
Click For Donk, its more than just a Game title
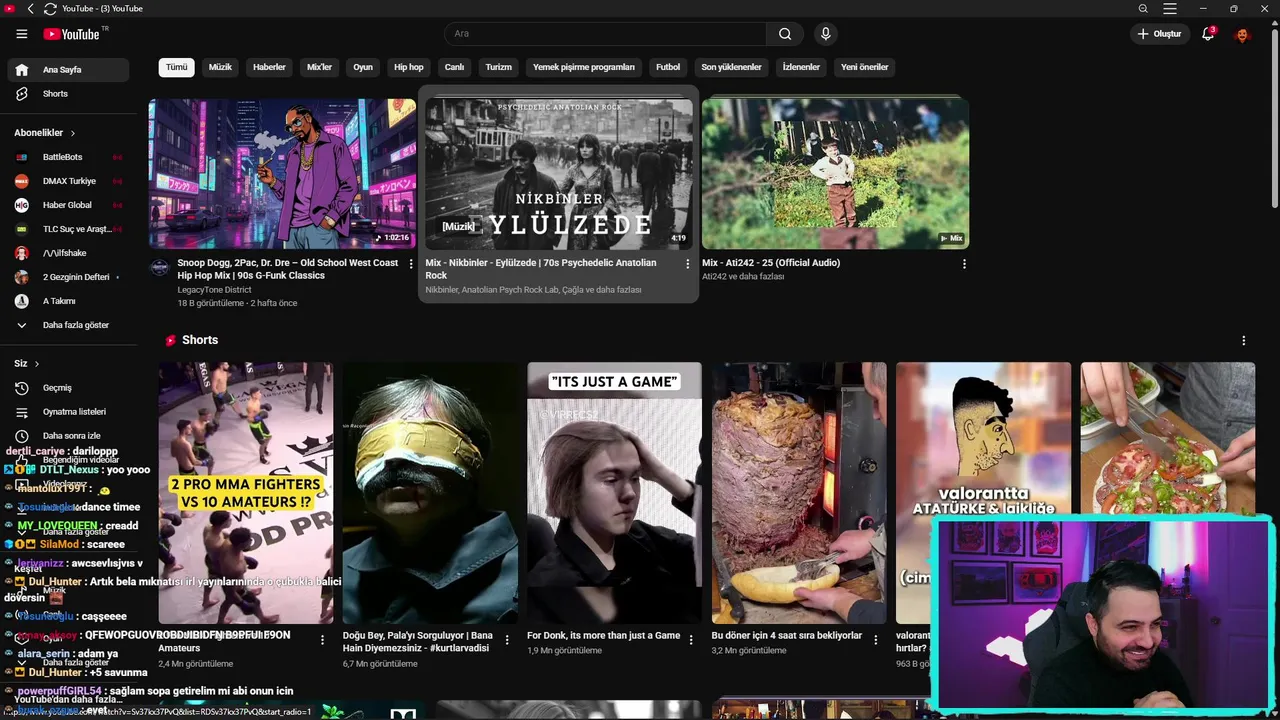click(603, 636)
